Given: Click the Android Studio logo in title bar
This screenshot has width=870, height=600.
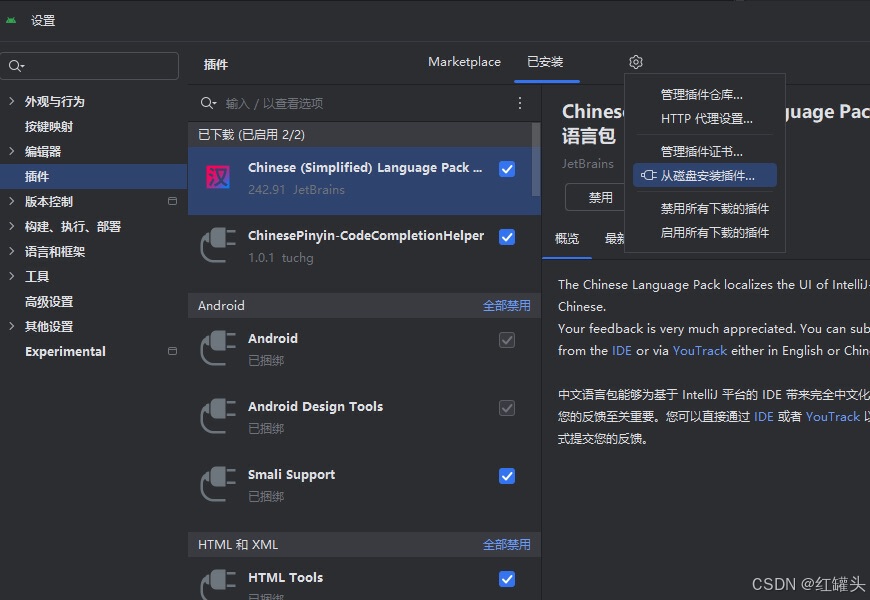Looking at the screenshot, I should [11, 21].
